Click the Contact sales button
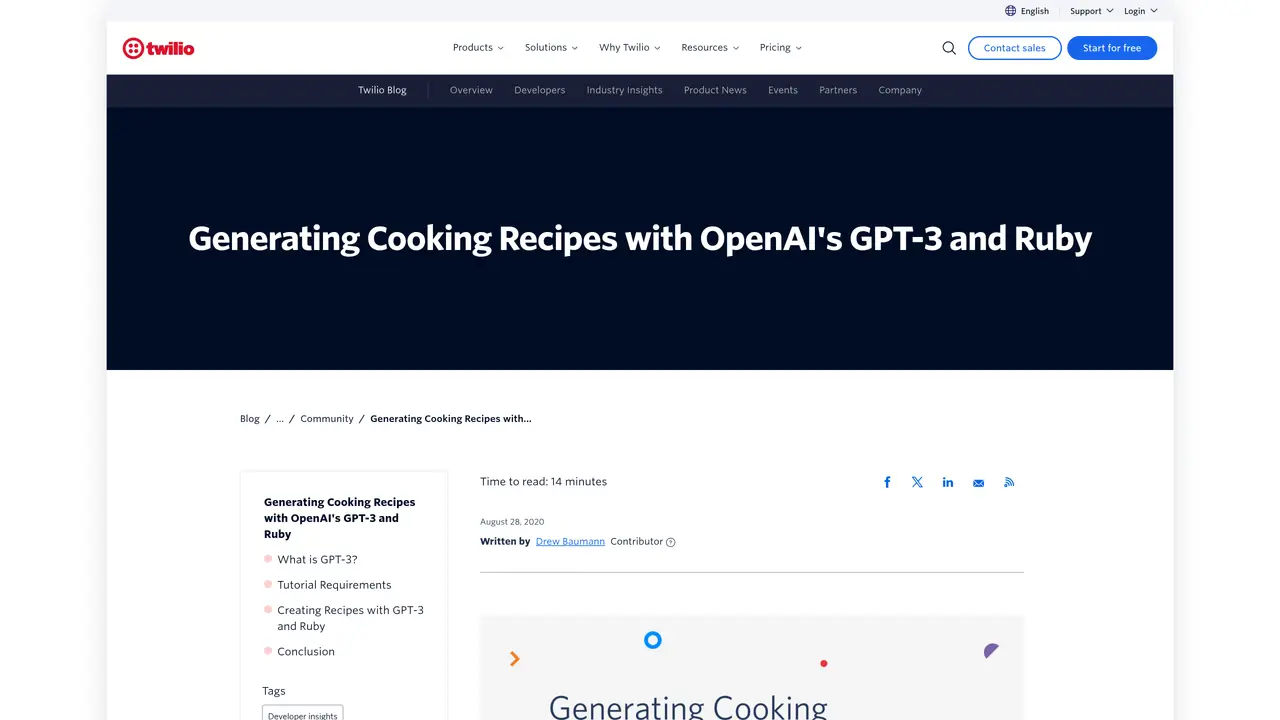 pyautogui.click(x=1015, y=48)
